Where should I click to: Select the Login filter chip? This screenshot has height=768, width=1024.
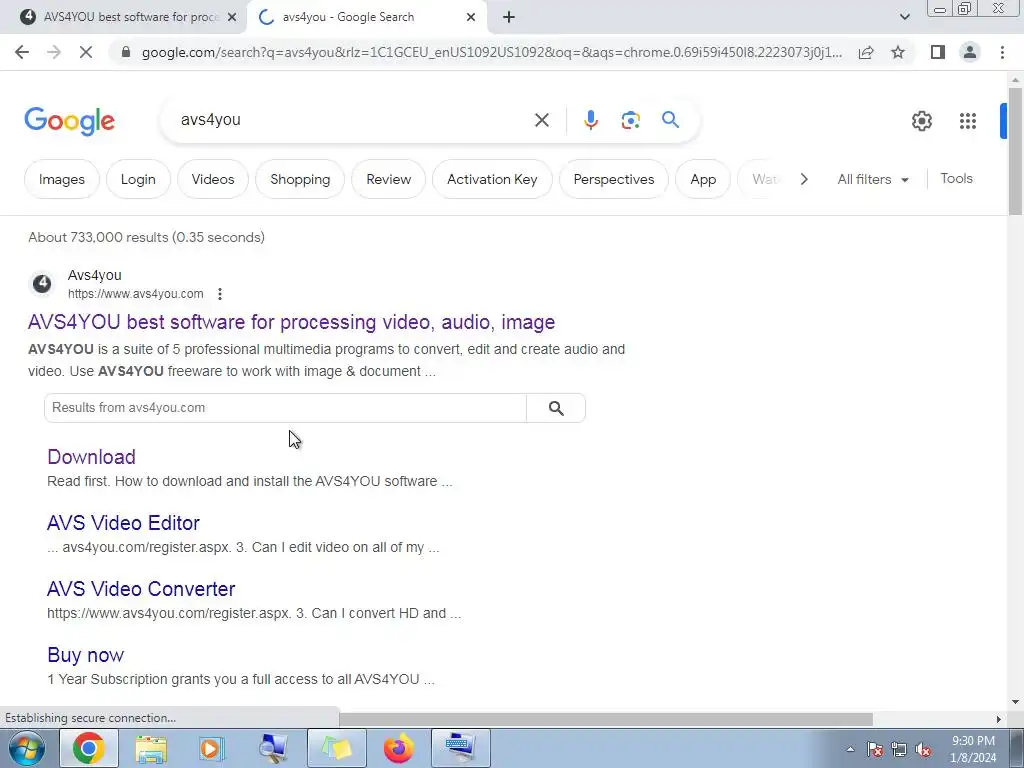(x=138, y=179)
